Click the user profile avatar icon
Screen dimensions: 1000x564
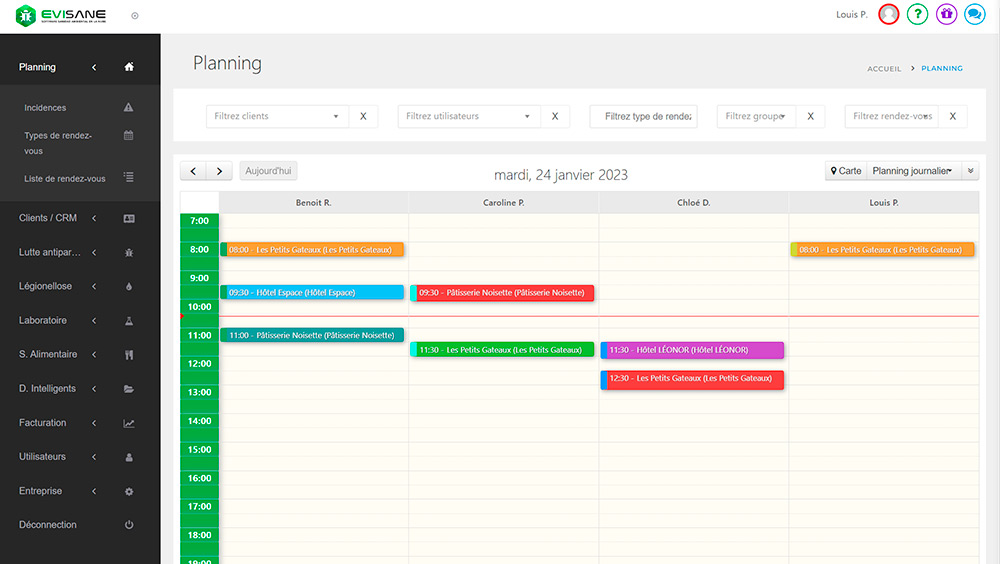click(888, 14)
